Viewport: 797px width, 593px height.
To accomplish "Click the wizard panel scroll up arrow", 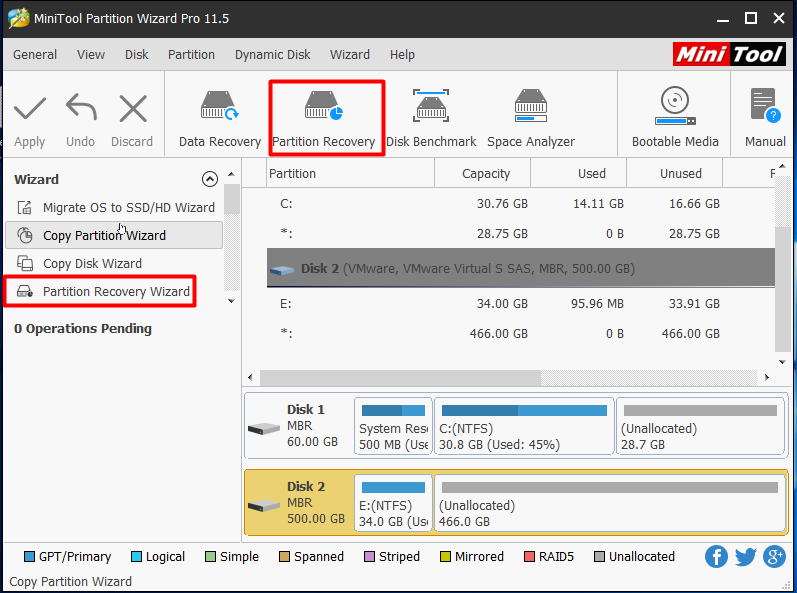I will coord(231,174).
